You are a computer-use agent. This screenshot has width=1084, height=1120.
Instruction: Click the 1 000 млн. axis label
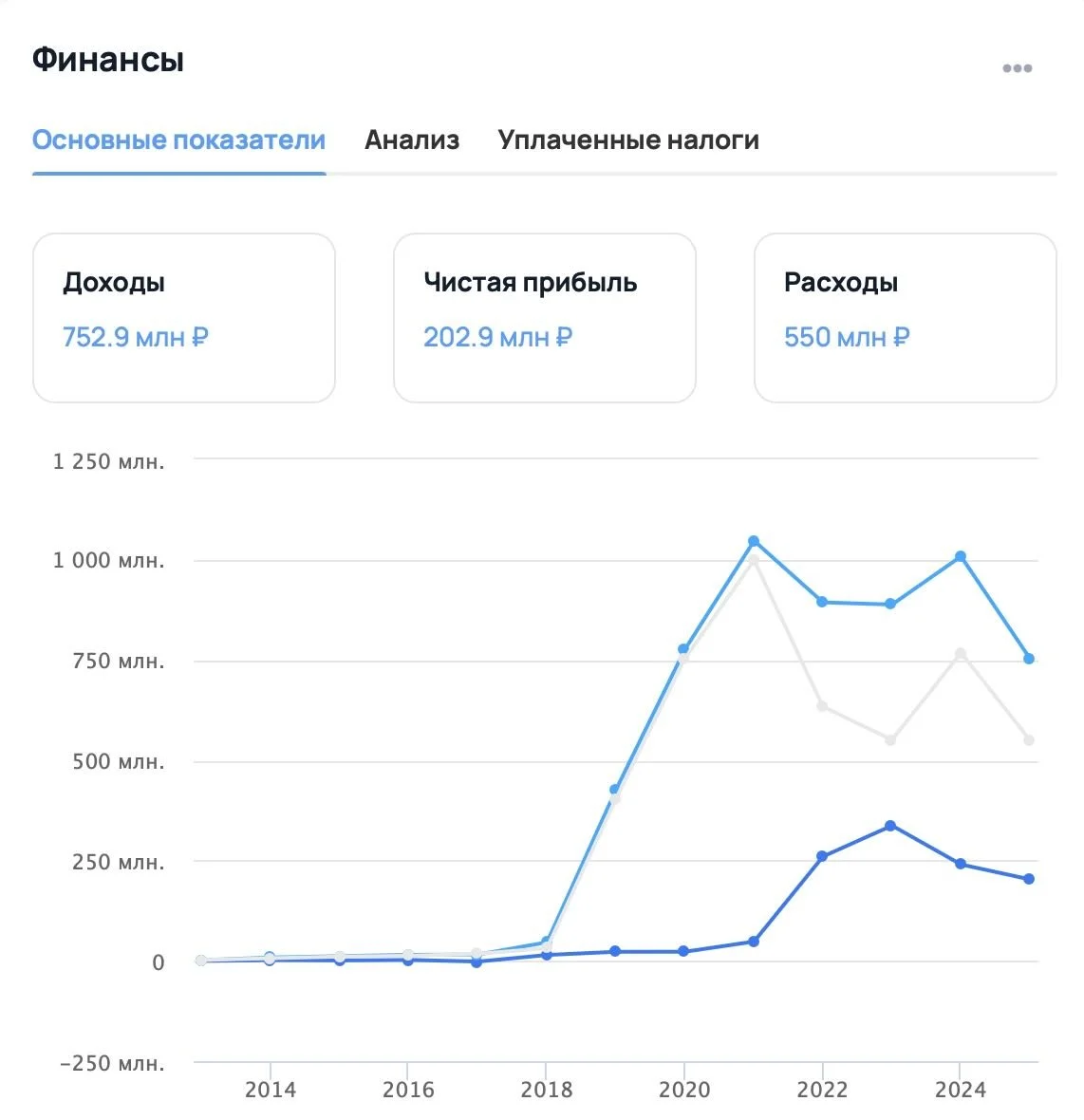click(x=108, y=561)
